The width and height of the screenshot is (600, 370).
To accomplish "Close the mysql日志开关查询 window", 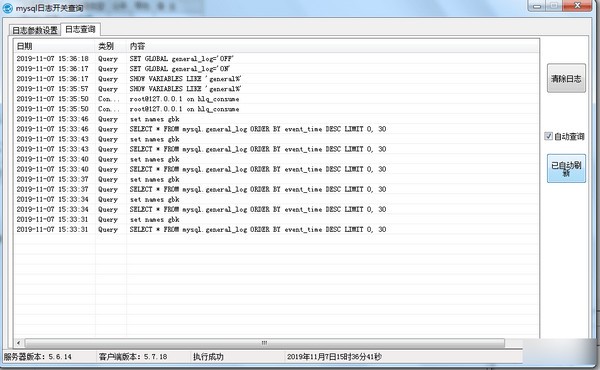I will click(x=577, y=6).
